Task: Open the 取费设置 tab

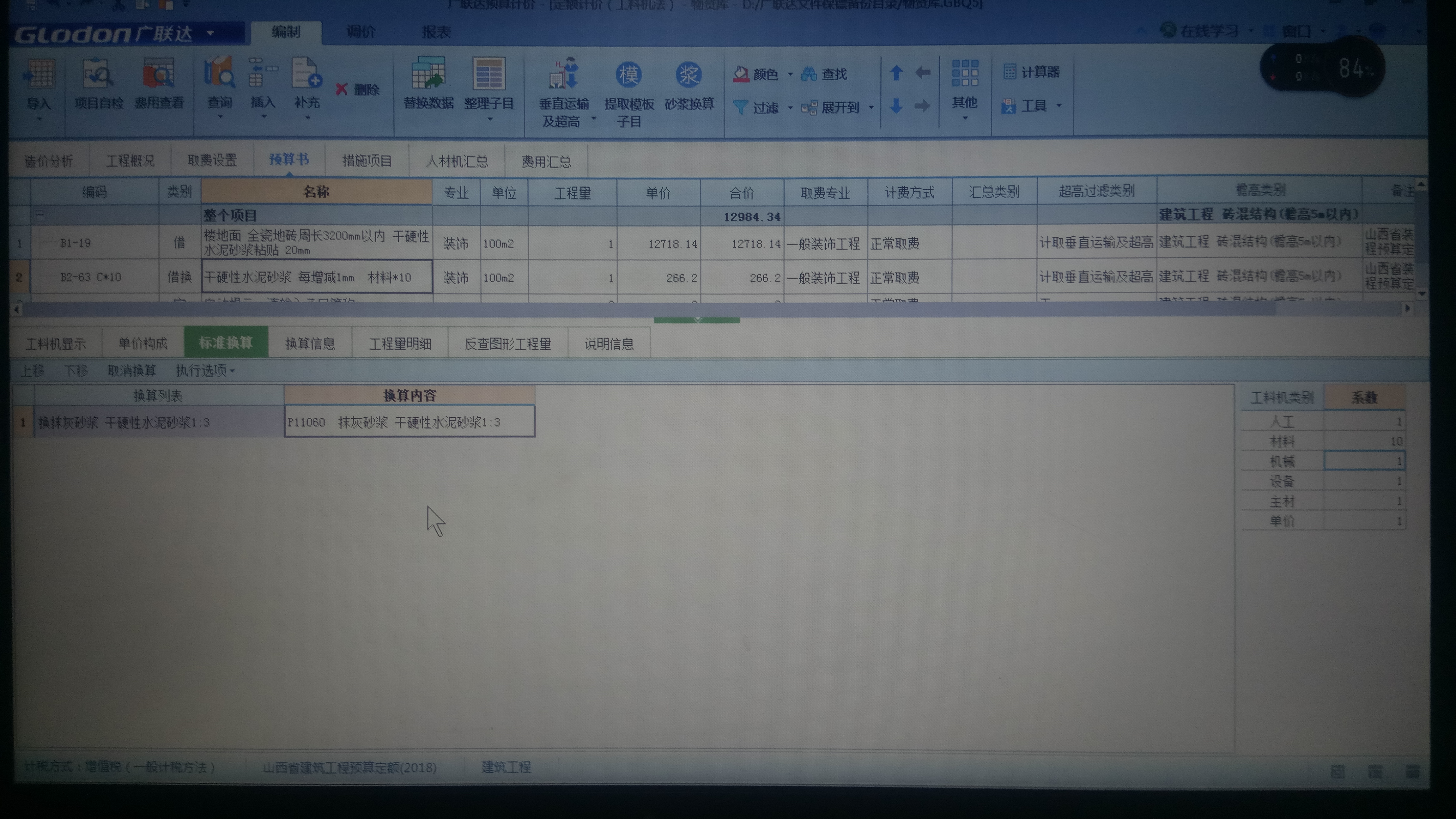Action: tap(212, 161)
